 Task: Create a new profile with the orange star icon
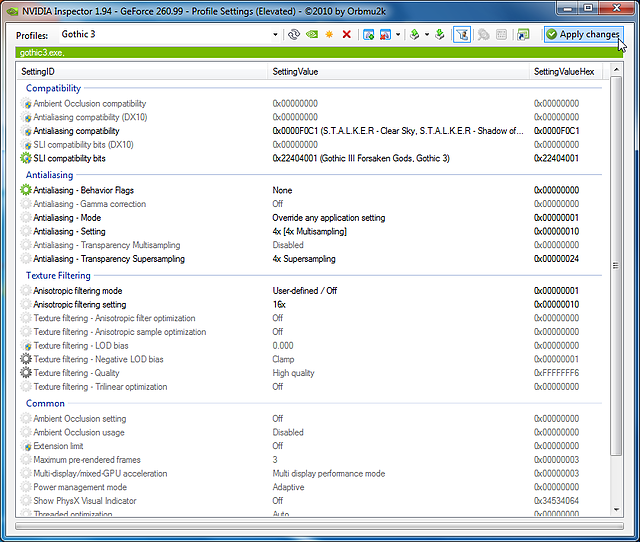(x=329, y=35)
